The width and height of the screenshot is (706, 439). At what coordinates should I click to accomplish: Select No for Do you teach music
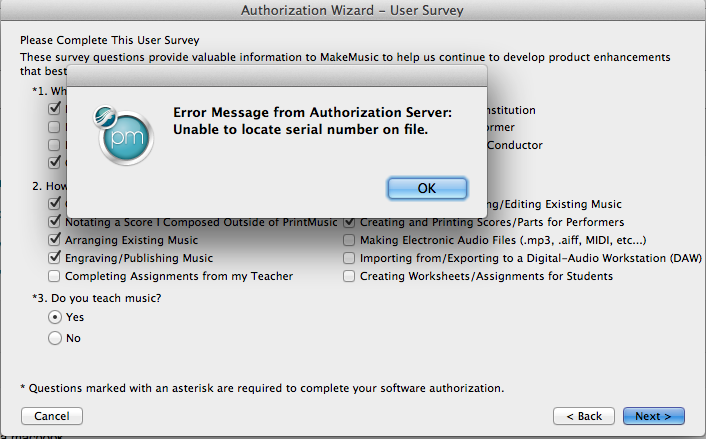click(55, 338)
